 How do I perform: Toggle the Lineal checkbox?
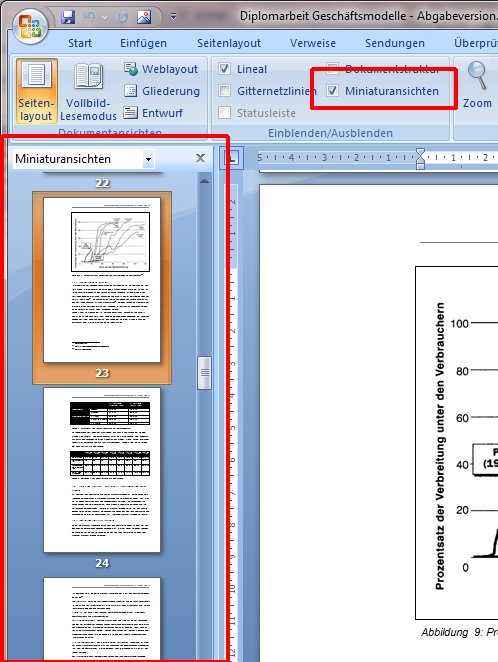[225, 69]
